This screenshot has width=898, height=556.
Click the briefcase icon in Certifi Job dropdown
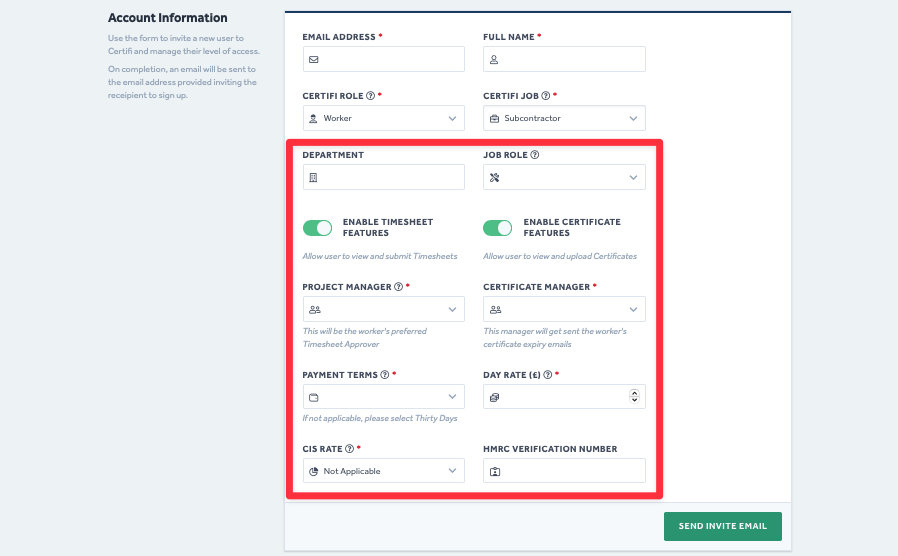[x=494, y=119]
